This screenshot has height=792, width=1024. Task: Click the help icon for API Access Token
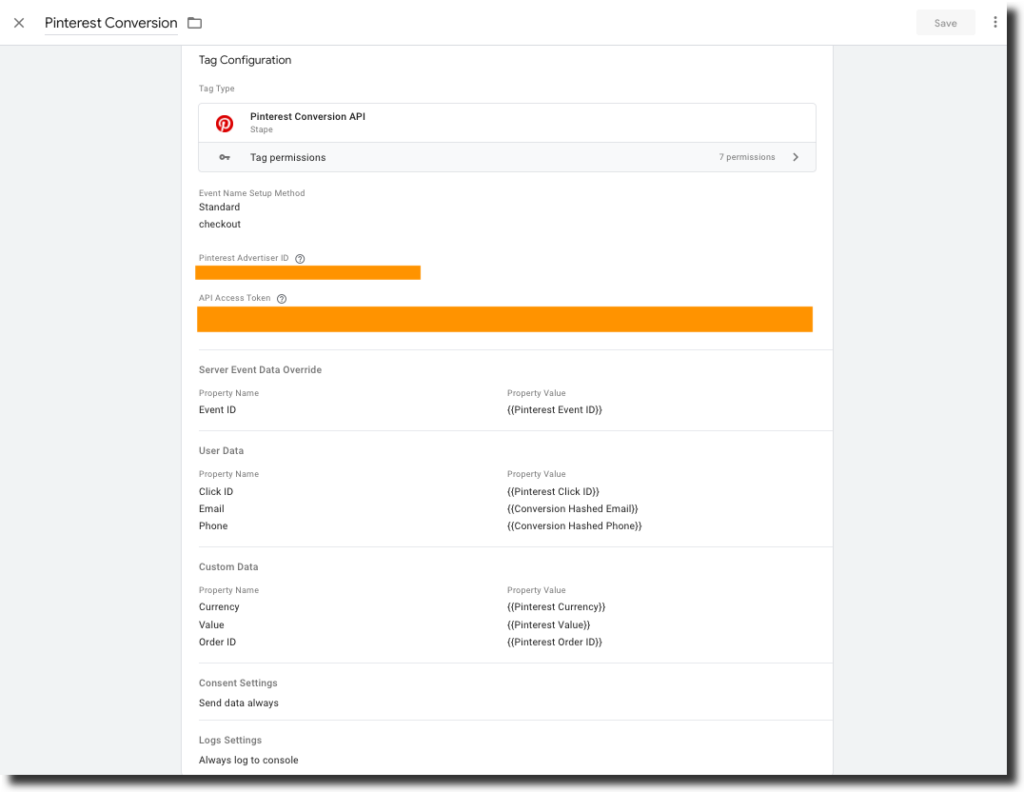click(x=280, y=297)
